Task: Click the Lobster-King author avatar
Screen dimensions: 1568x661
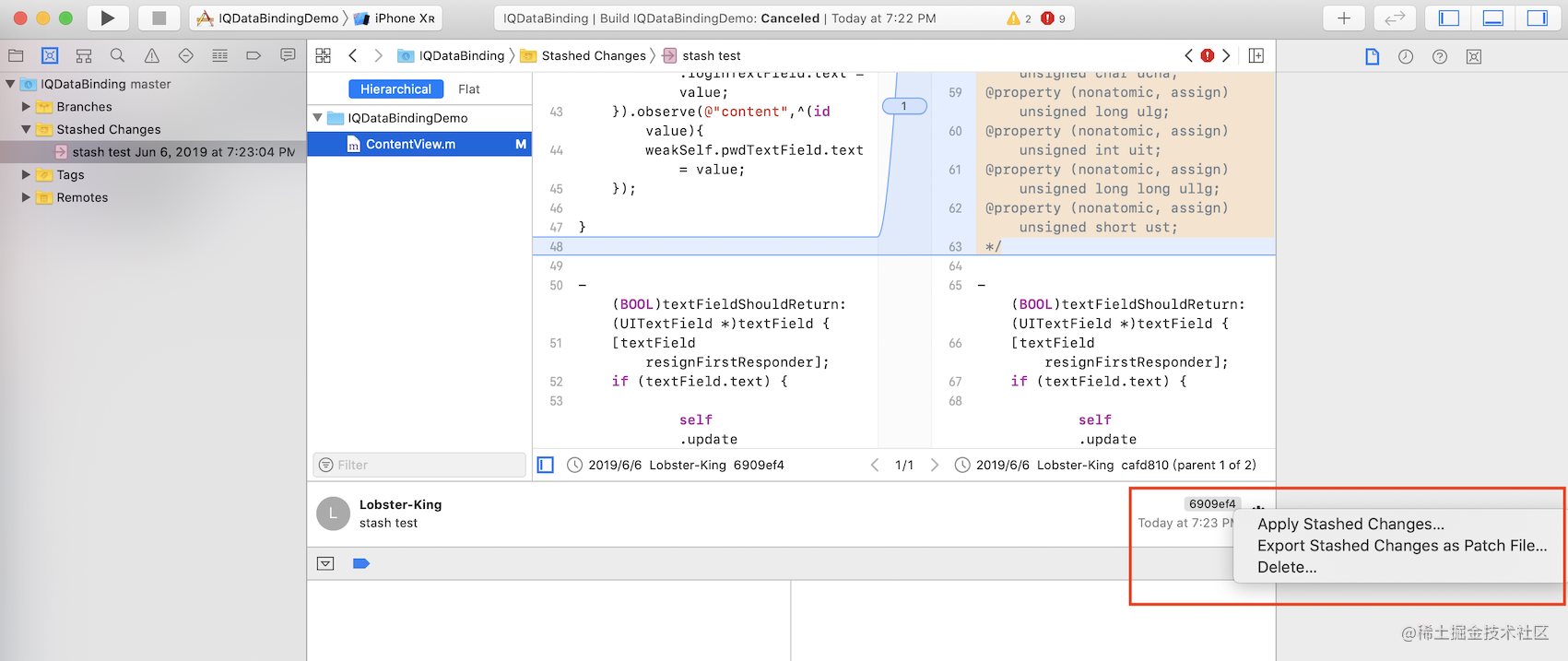Action: [333, 513]
